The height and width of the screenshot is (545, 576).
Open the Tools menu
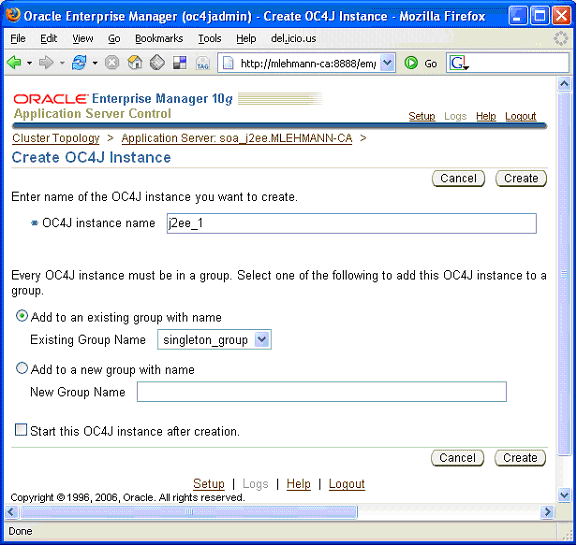pyautogui.click(x=210, y=38)
